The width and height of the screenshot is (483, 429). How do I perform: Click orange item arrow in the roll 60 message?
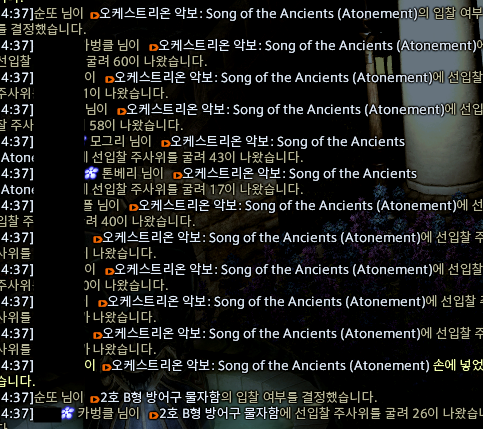(x=154, y=47)
